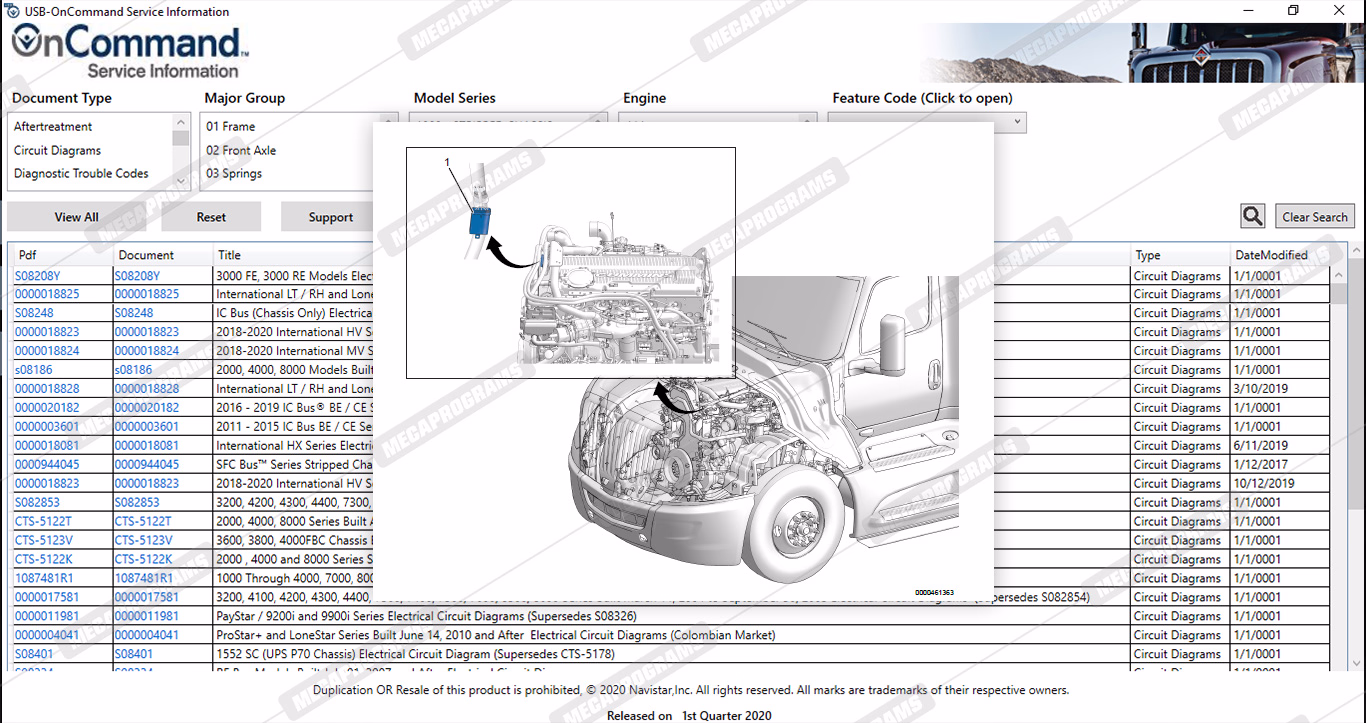Click the app icon in title bar
Image resolution: width=1366 pixels, height=723 pixels.
tap(12, 11)
